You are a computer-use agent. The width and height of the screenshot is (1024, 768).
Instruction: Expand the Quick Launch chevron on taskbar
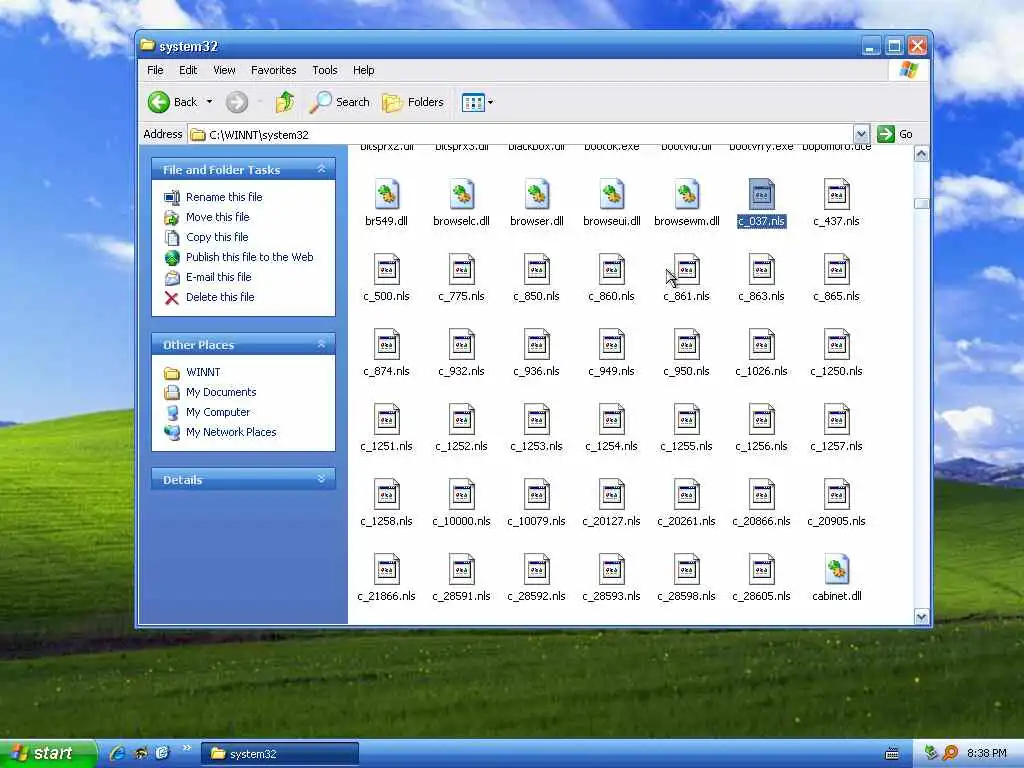(x=186, y=748)
